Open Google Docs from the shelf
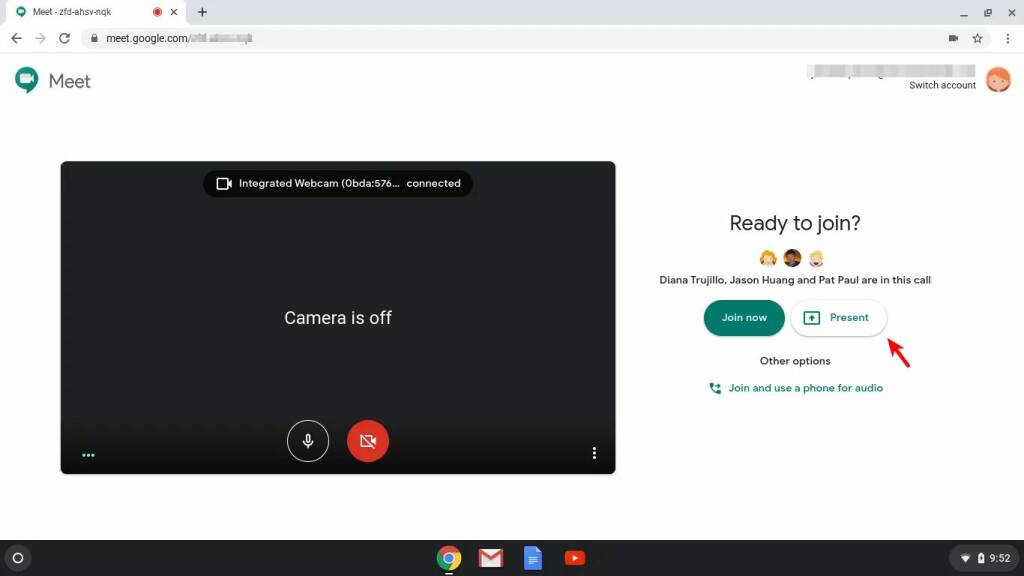Image resolution: width=1024 pixels, height=576 pixels. [x=532, y=558]
